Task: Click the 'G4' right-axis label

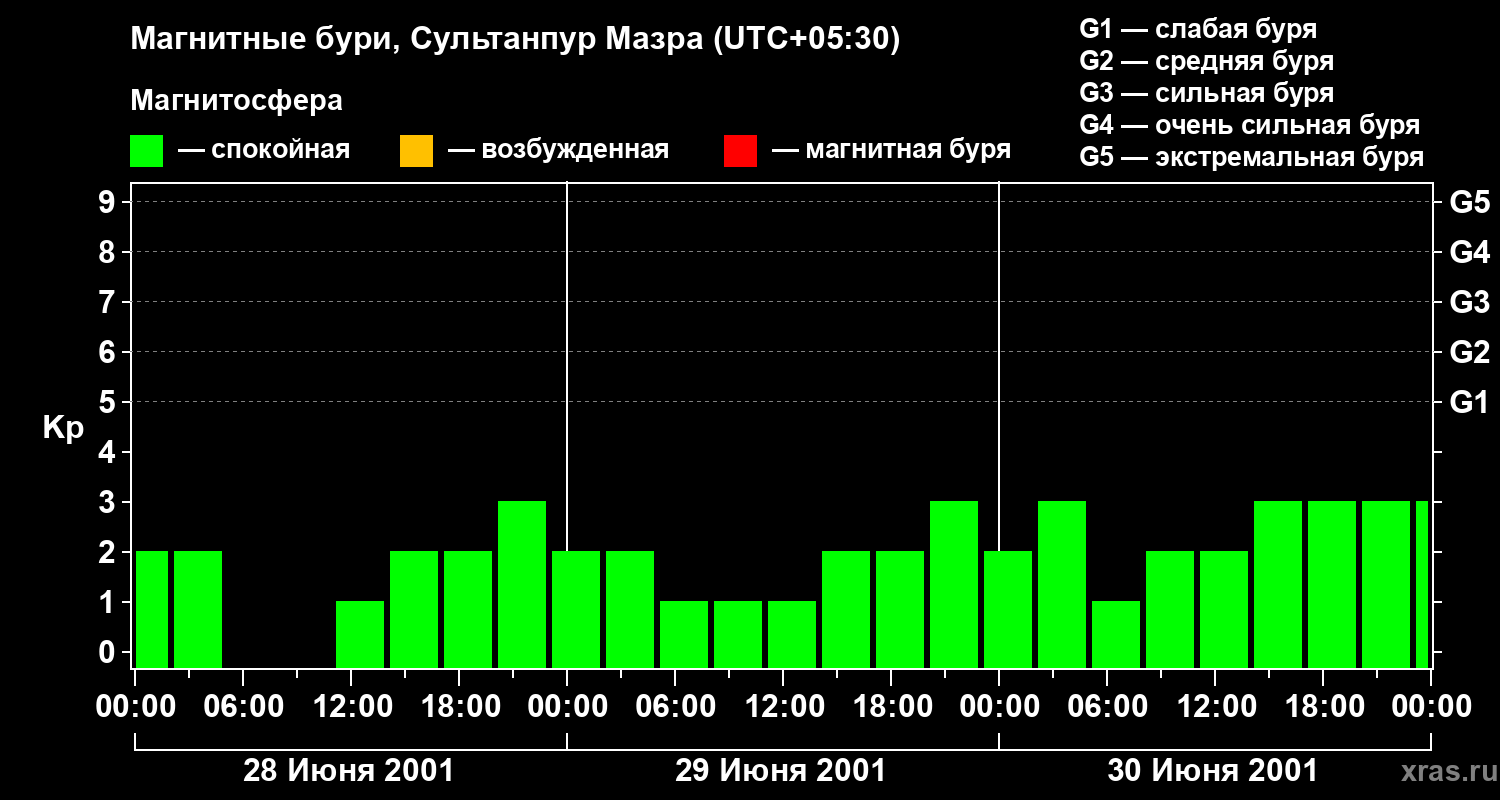Action: click(x=1470, y=252)
